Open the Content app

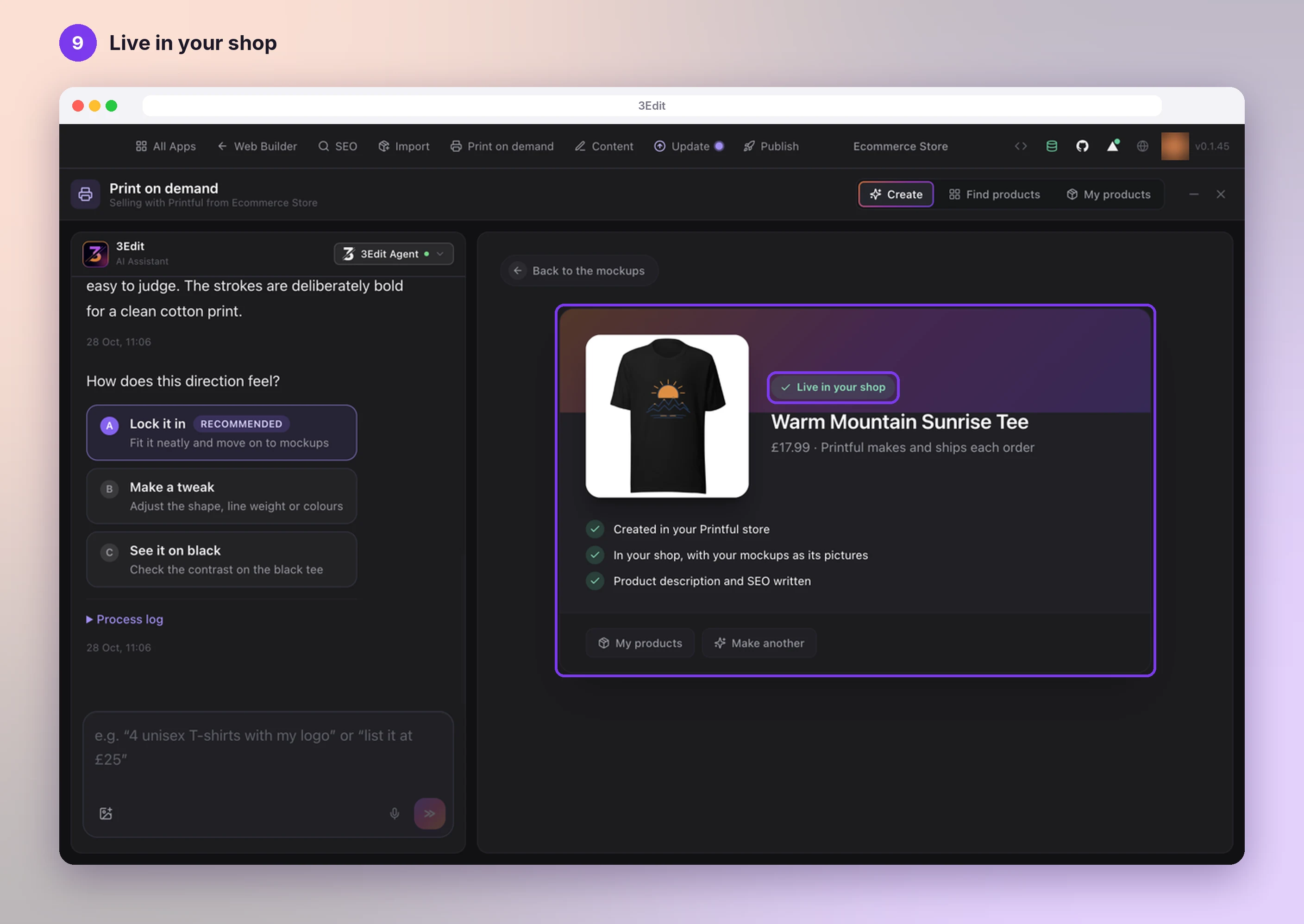coord(603,146)
